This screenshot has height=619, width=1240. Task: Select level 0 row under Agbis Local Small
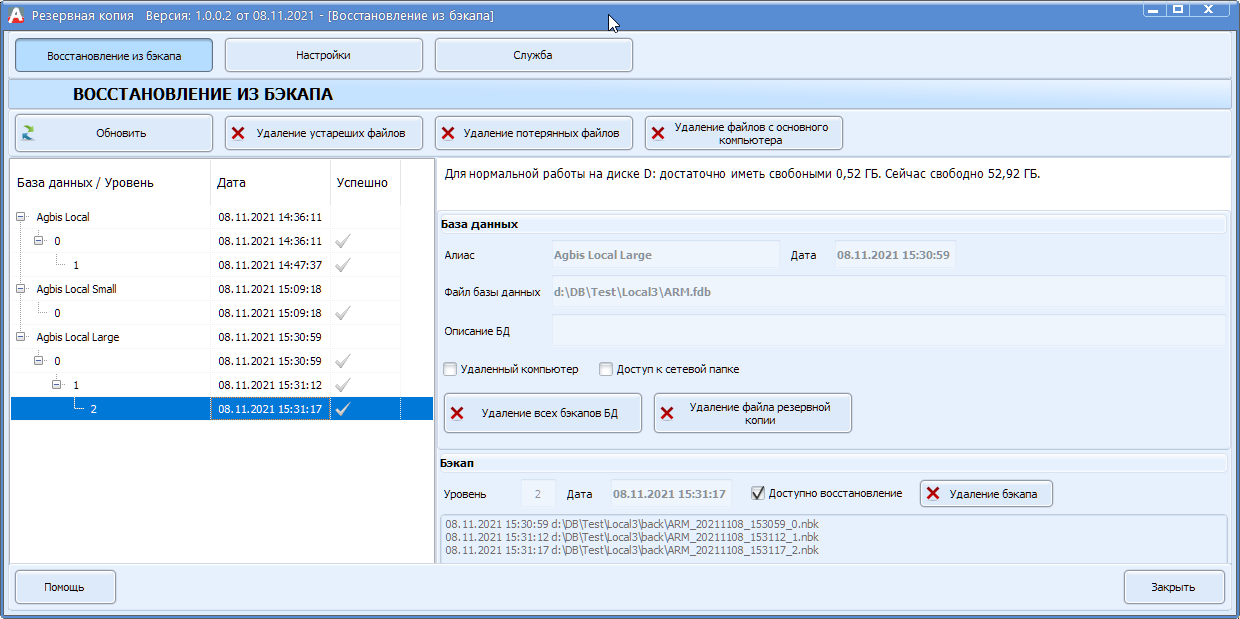coord(222,313)
